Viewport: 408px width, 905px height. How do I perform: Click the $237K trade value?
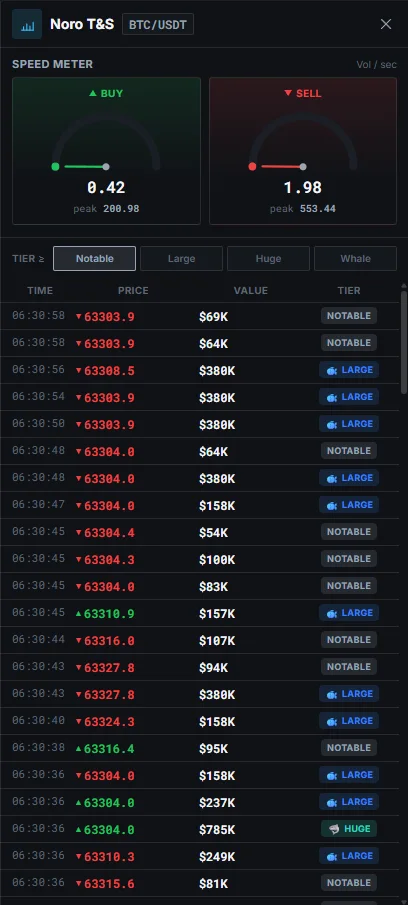click(217, 802)
